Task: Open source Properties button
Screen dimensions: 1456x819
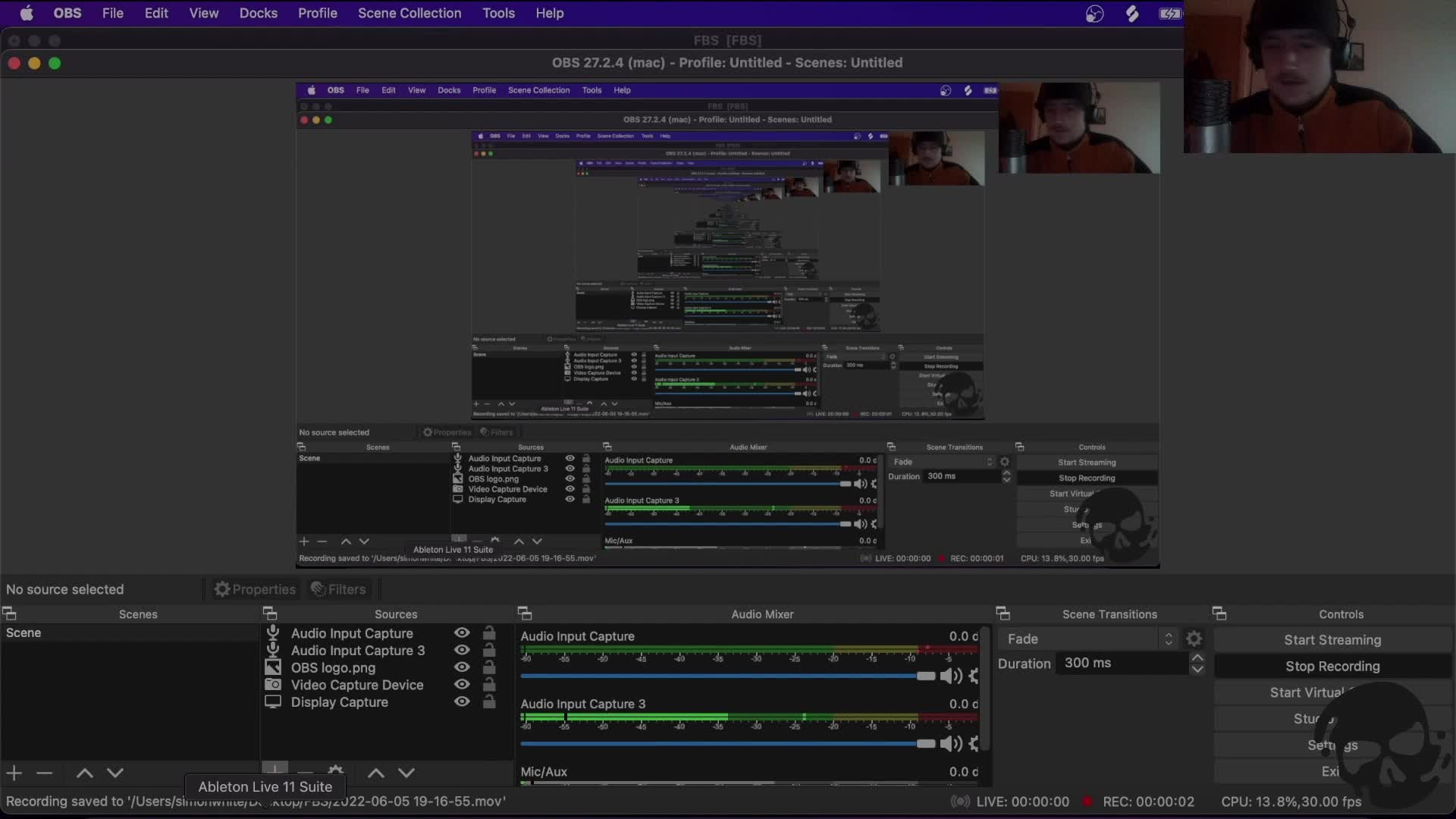Action: [x=255, y=589]
